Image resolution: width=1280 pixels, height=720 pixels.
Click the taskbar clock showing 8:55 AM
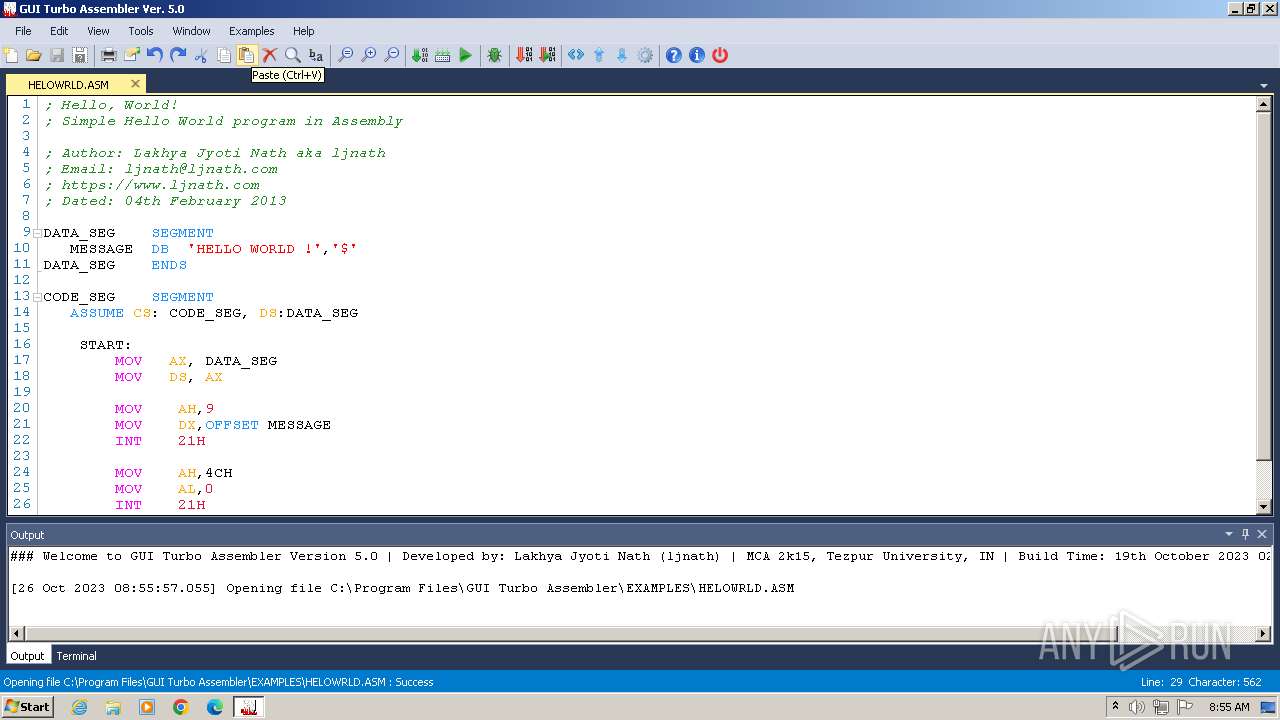pyautogui.click(x=1229, y=707)
